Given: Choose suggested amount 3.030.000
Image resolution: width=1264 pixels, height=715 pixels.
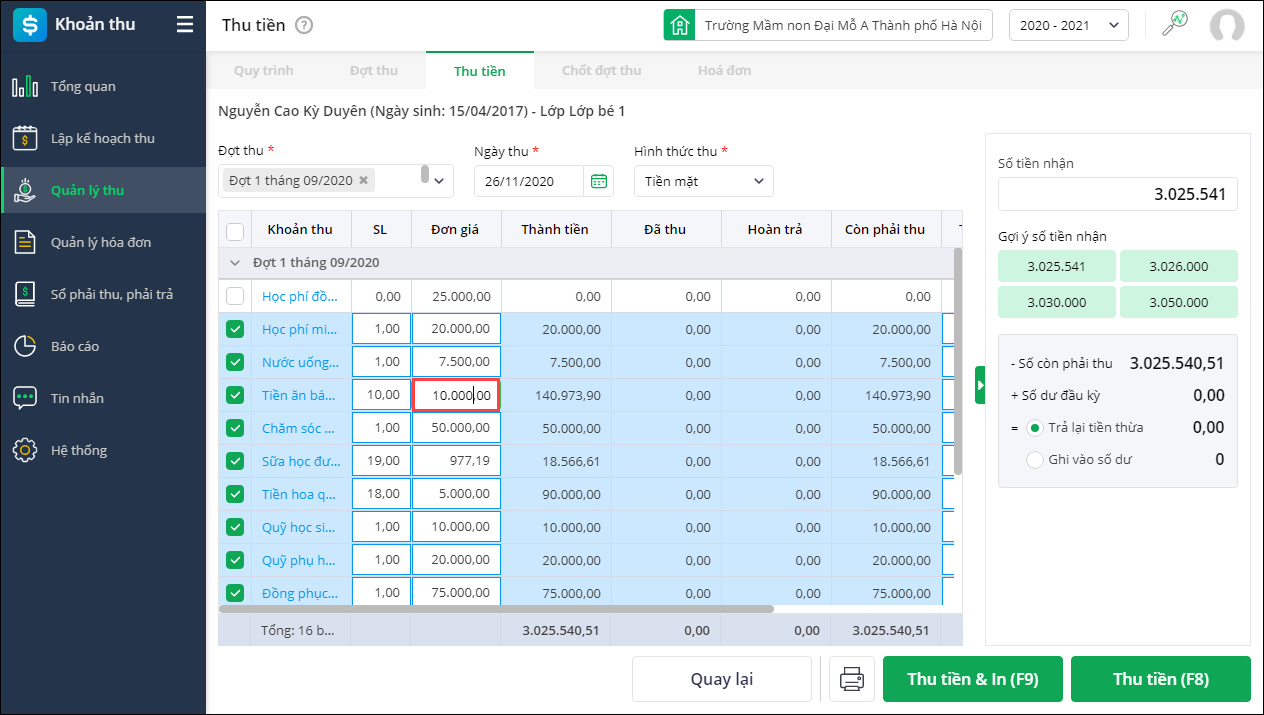Looking at the screenshot, I should coord(1057,302).
